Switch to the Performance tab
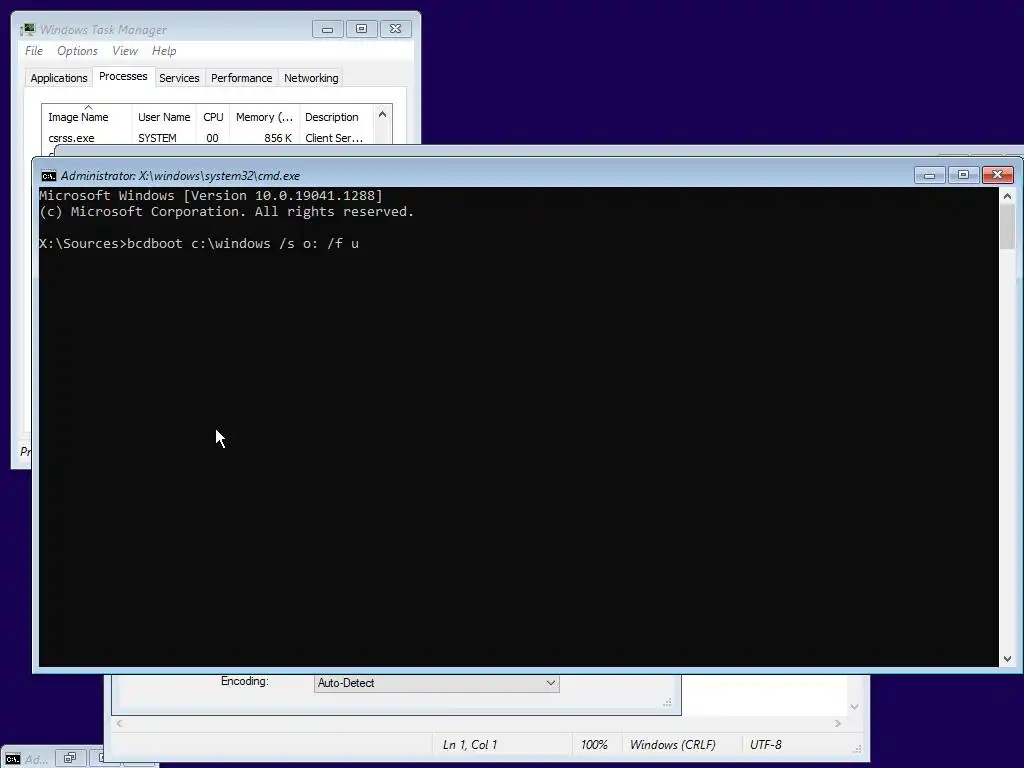This screenshot has width=1024, height=768. 242,78
